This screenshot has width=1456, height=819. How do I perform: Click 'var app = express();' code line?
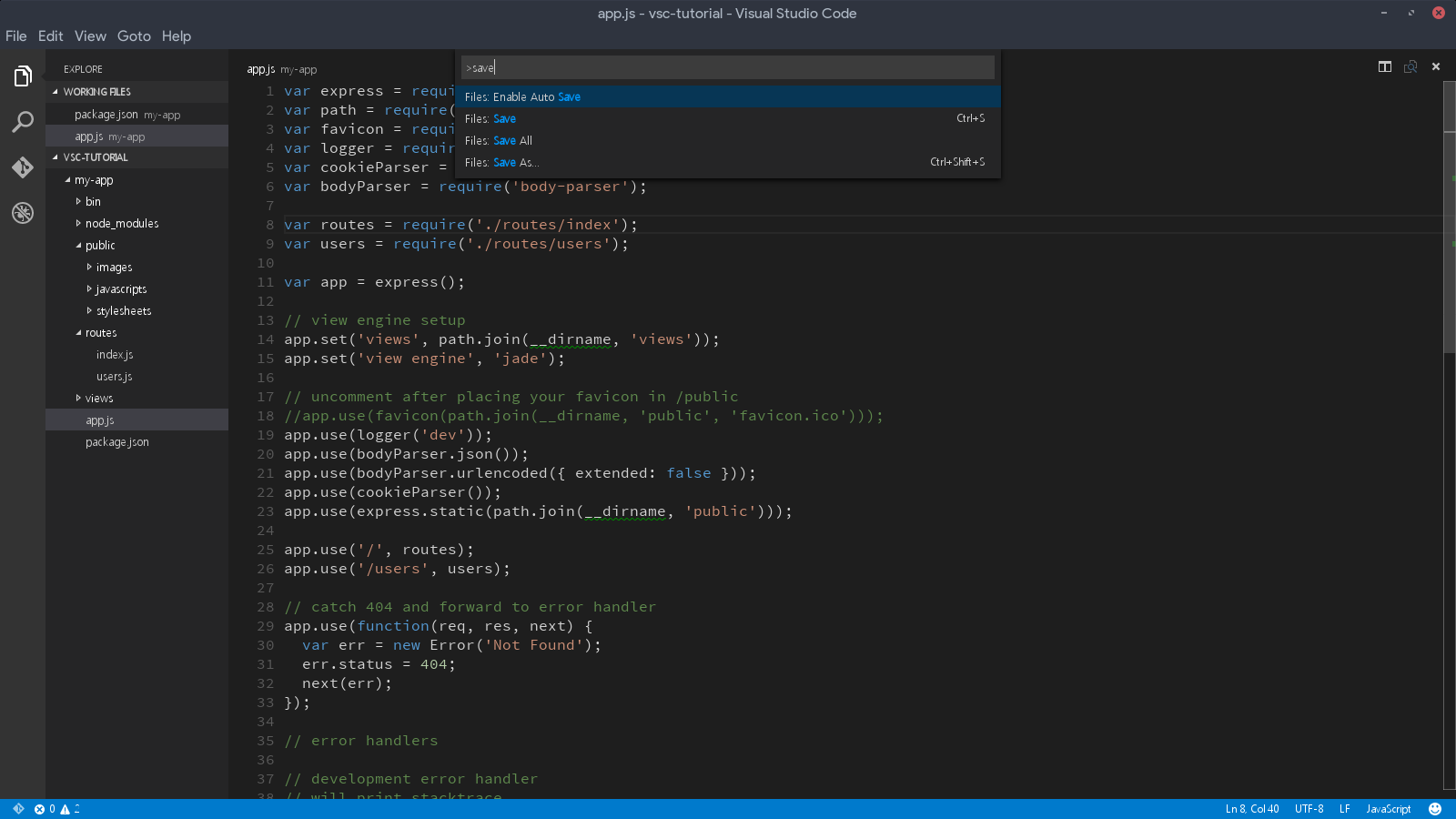click(374, 282)
